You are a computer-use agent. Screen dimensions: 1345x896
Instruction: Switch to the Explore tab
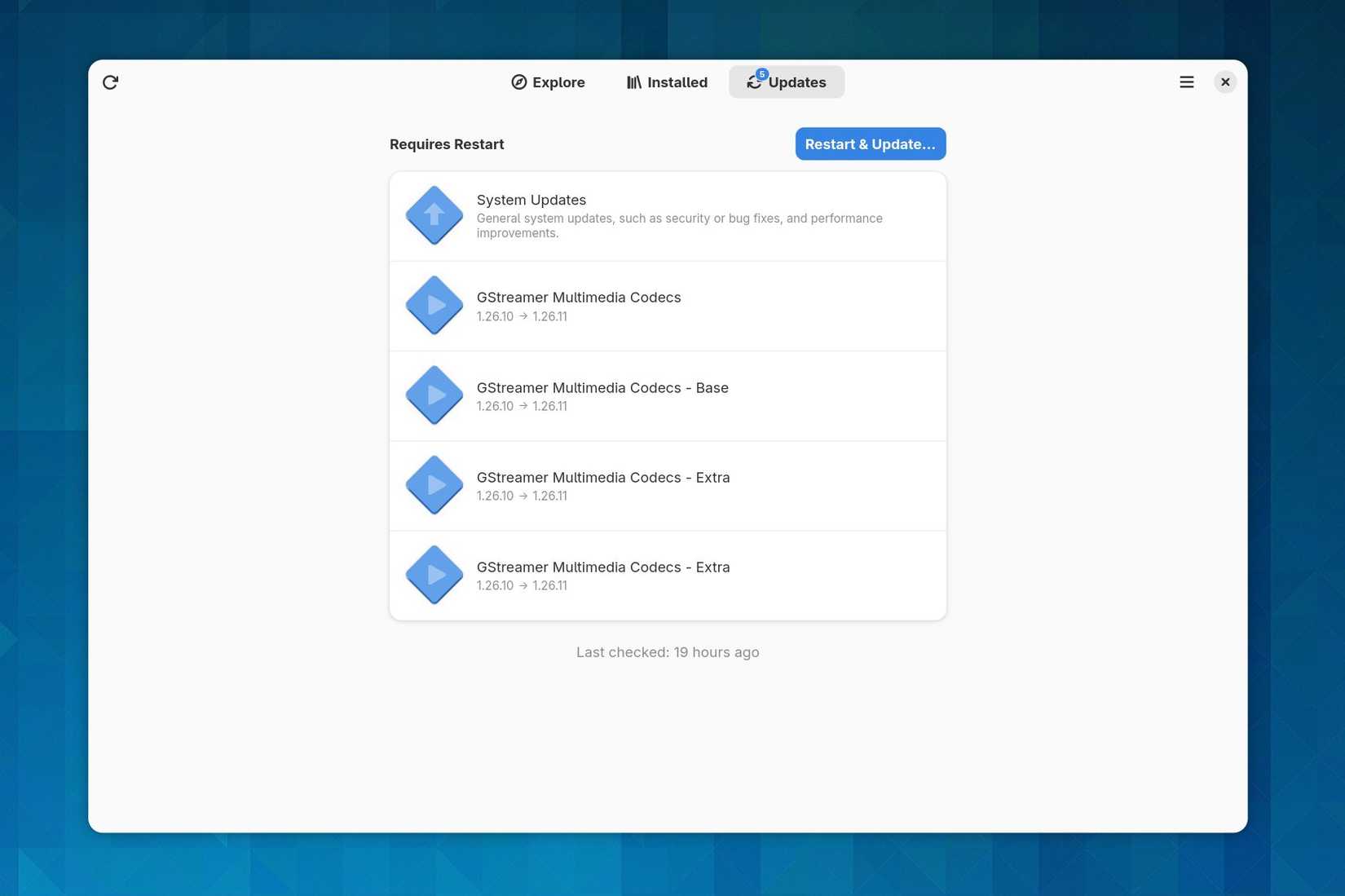coord(548,82)
